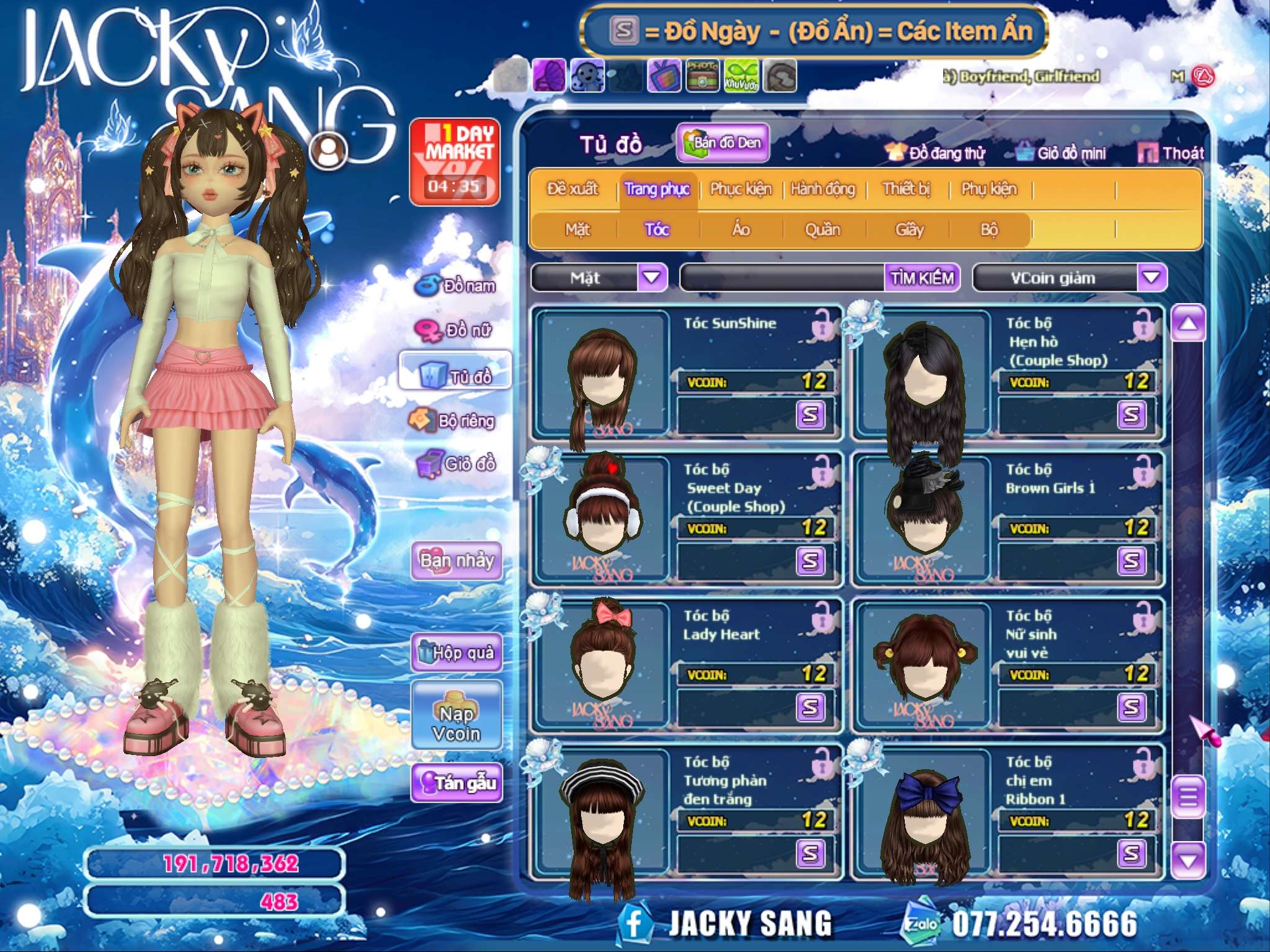Open Tán gẫu chat

tap(456, 783)
